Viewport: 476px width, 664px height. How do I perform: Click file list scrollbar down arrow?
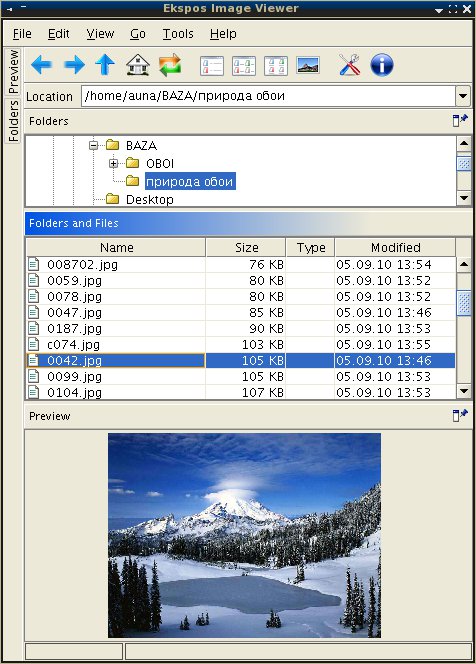click(464, 391)
